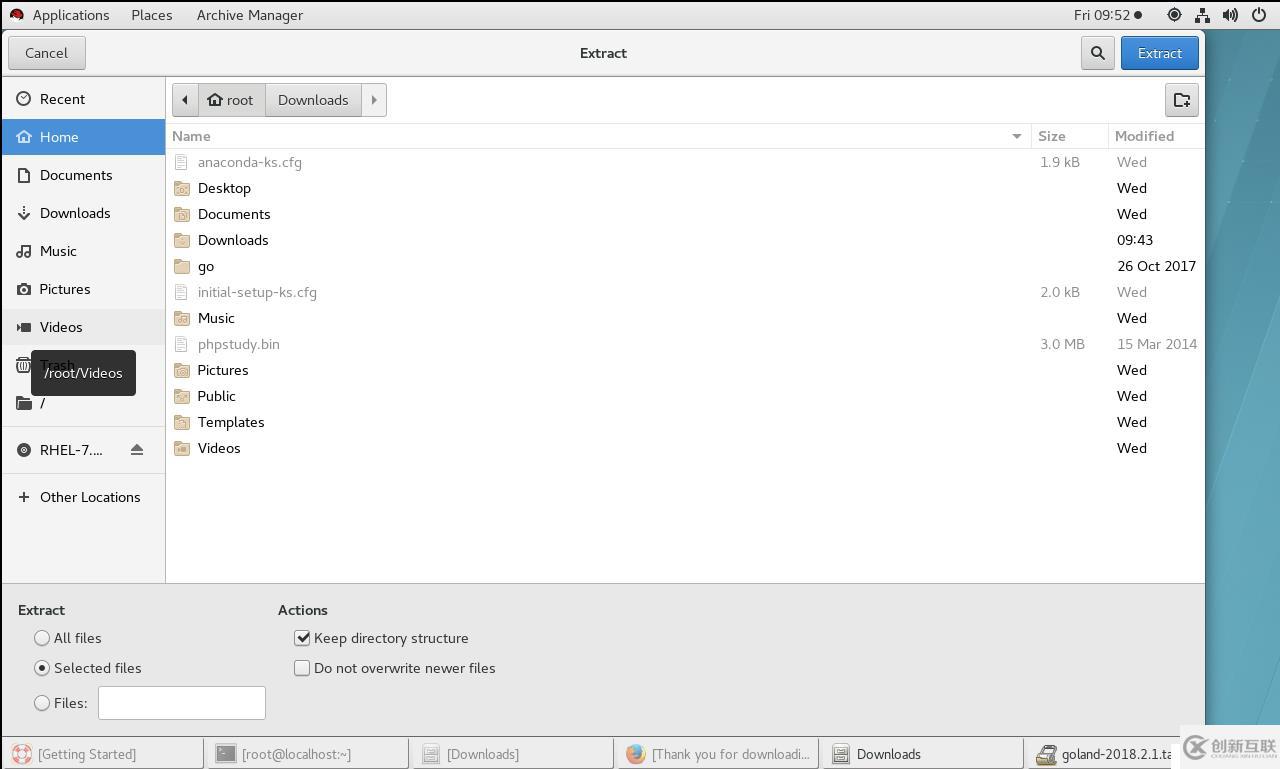Click the Size column header
Screen dimensions: 1280x769
pyautogui.click(x=1069, y=136)
